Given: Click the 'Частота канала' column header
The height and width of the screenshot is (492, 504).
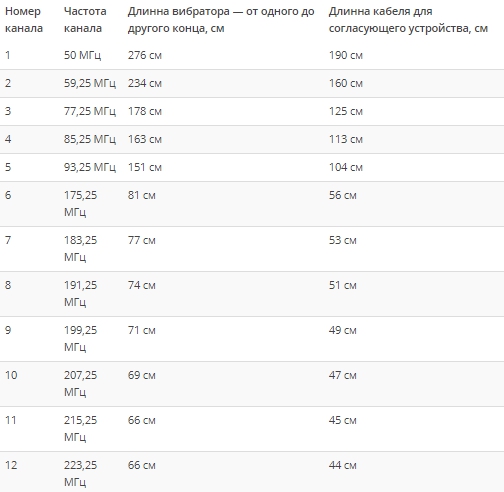Looking at the screenshot, I should 85,20.
